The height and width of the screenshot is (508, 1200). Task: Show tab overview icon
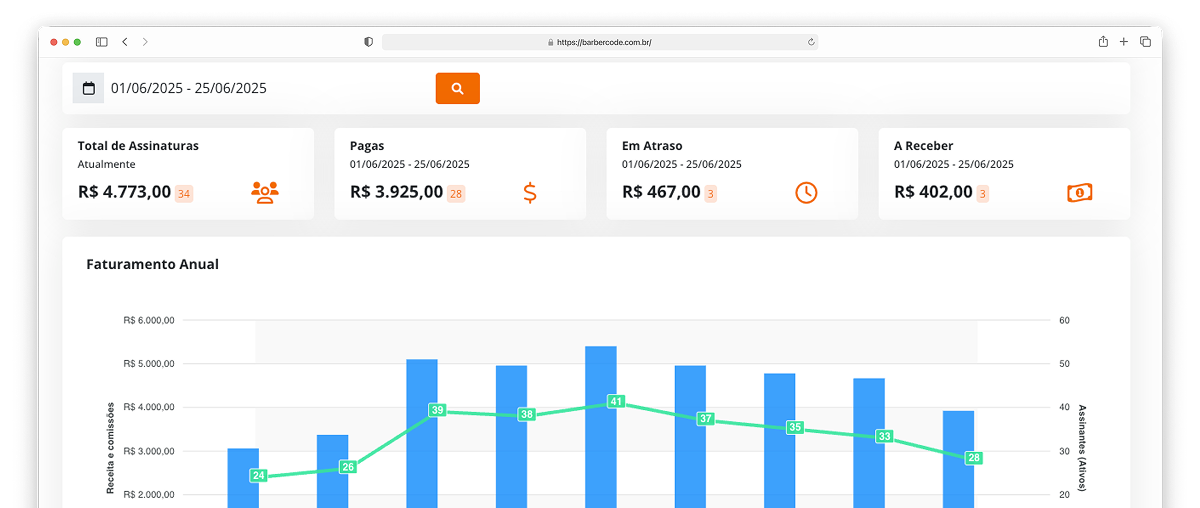[1145, 42]
